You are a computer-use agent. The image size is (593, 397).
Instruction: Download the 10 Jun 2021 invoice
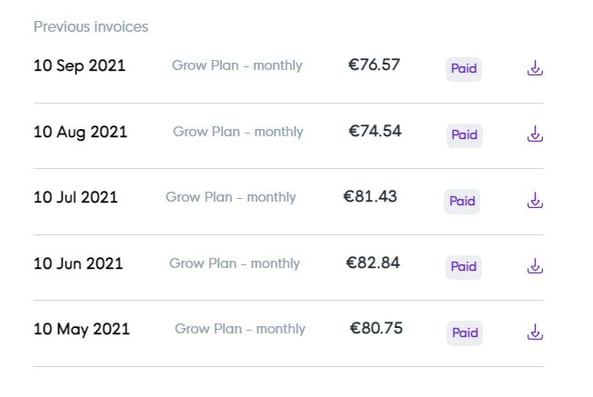[x=535, y=266]
